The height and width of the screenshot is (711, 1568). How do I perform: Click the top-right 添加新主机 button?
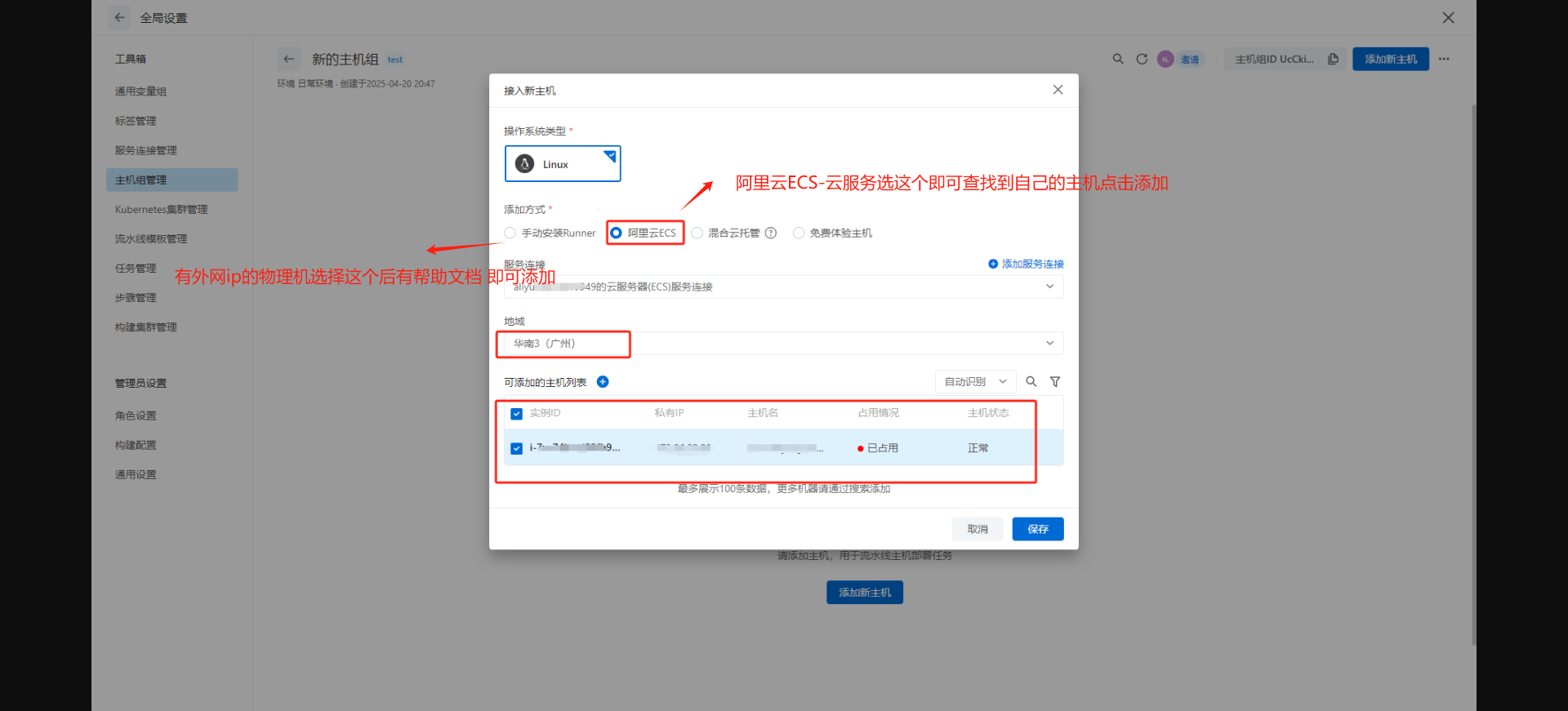pyautogui.click(x=1391, y=59)
